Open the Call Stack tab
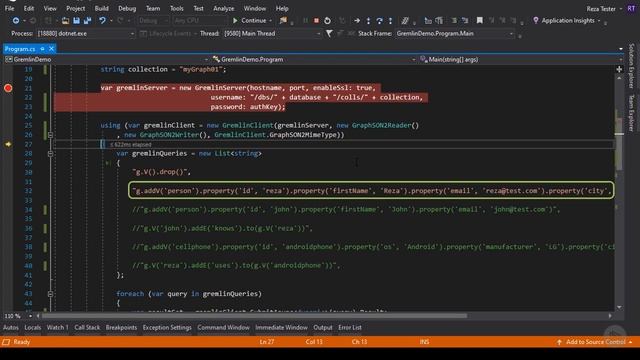 tap(87, 327)
